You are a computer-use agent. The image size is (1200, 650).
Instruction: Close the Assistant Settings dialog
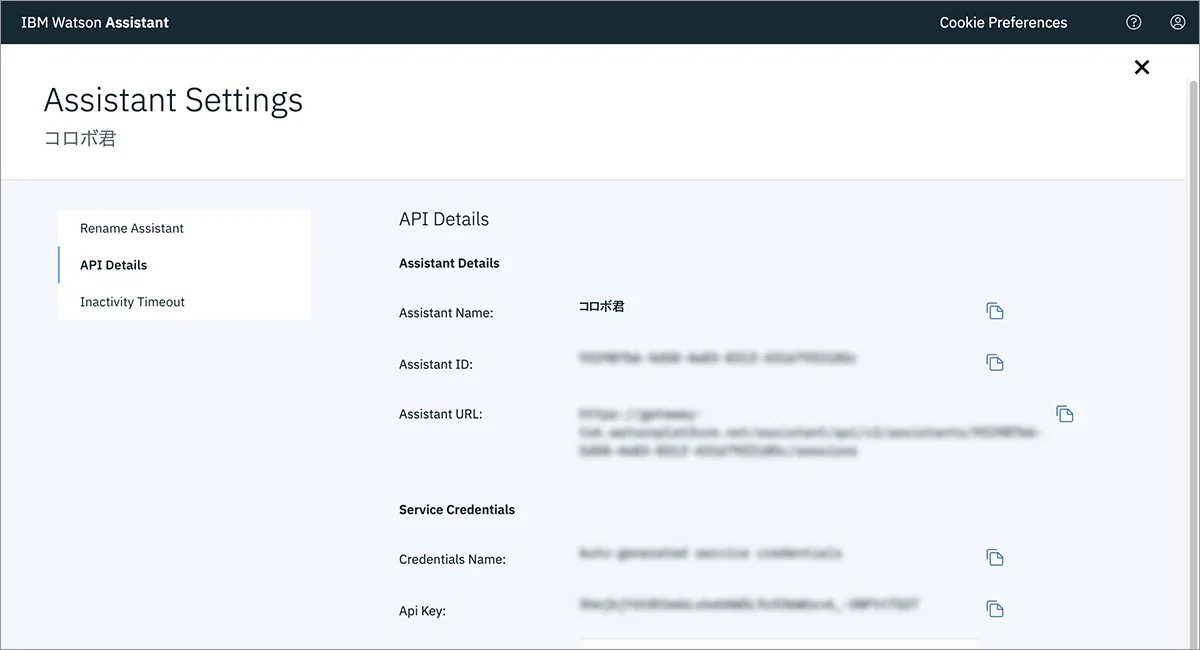1142,67
